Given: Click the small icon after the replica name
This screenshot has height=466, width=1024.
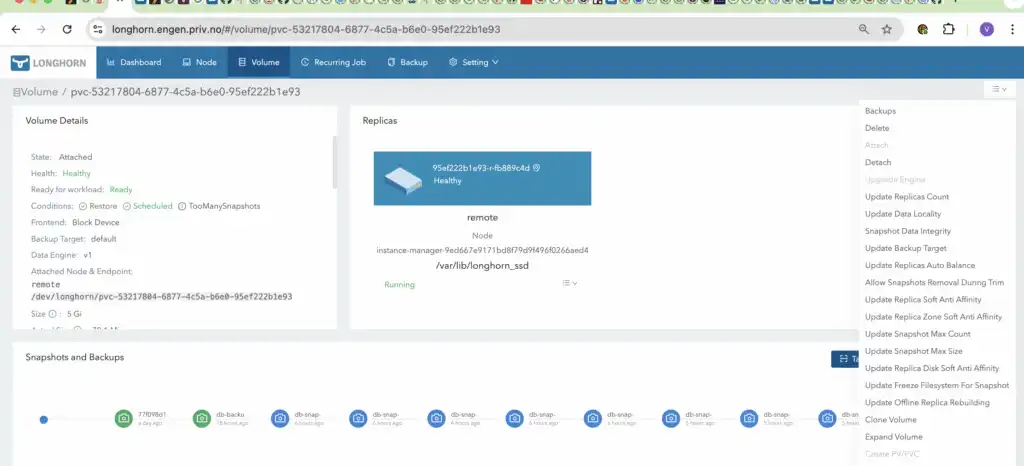Looking at the screenshot, I should 537,168.
